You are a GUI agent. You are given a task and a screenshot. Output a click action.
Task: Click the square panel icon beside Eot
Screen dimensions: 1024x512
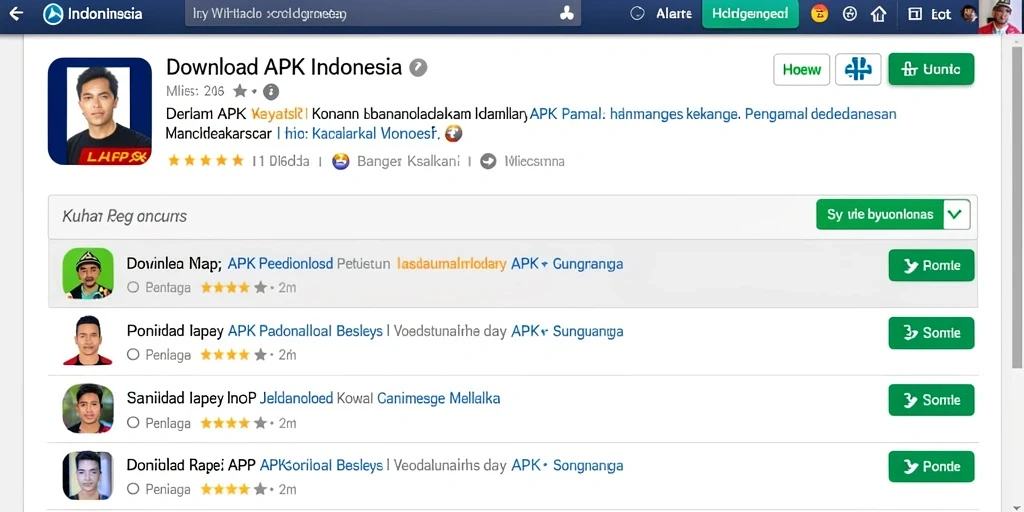click(x=915, y=14)
